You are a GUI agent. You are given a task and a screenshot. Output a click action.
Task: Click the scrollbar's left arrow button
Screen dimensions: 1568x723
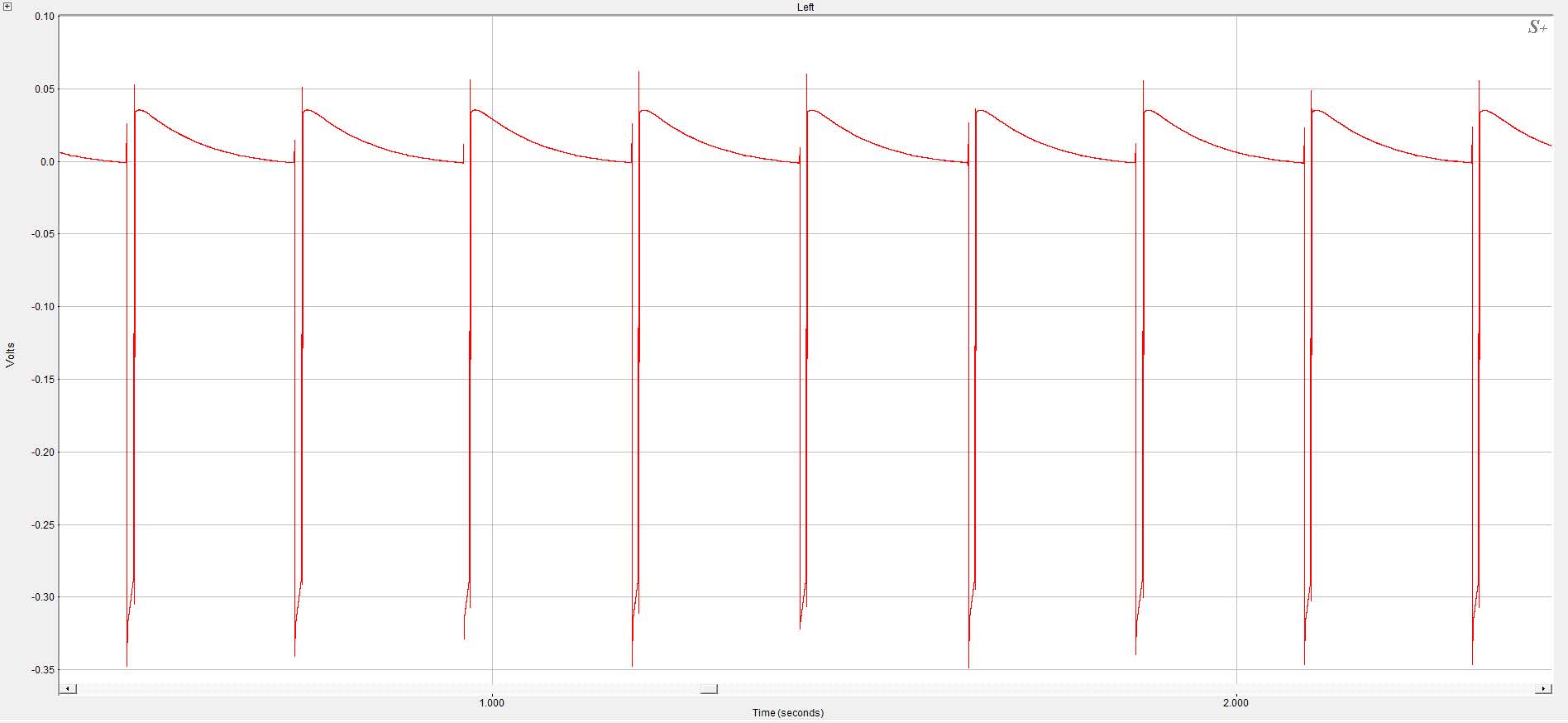point(69,689)
